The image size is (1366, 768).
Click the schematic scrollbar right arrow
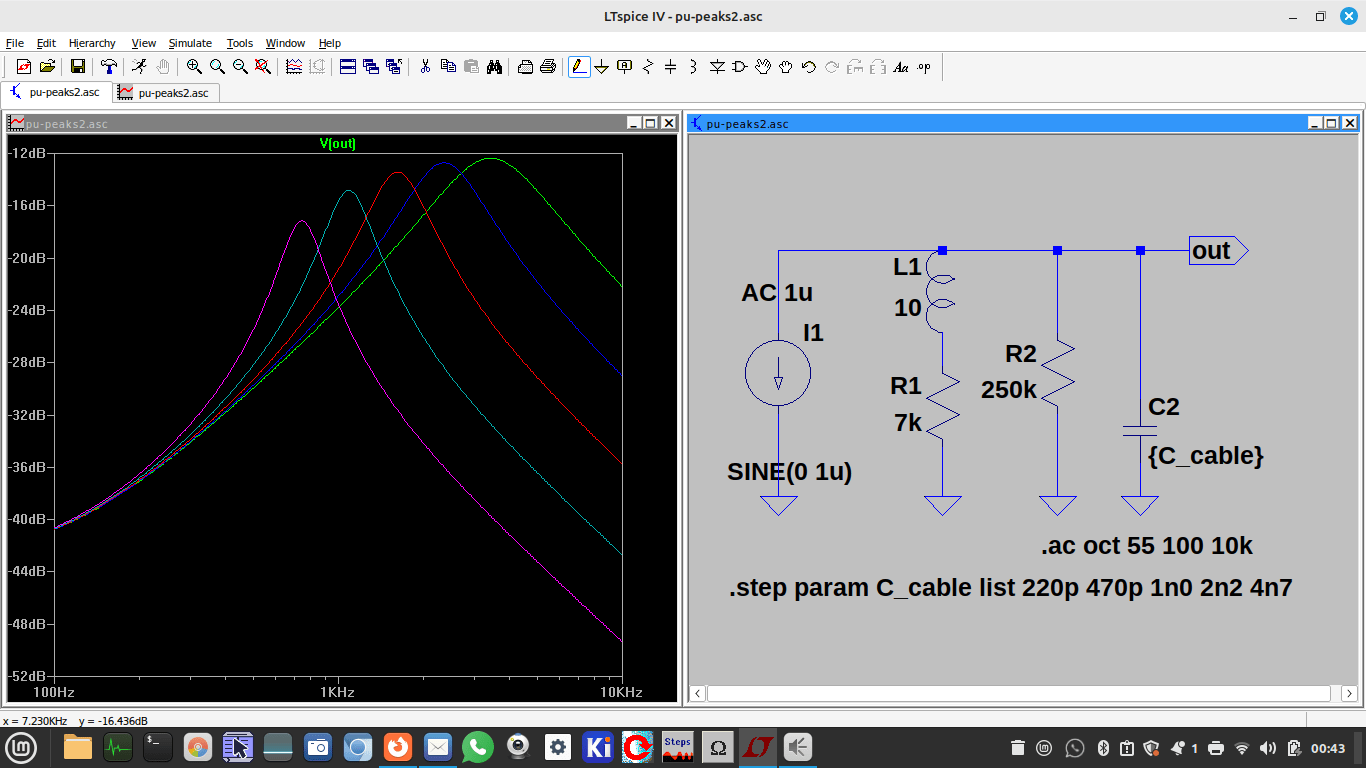[x=1349, y=693]
